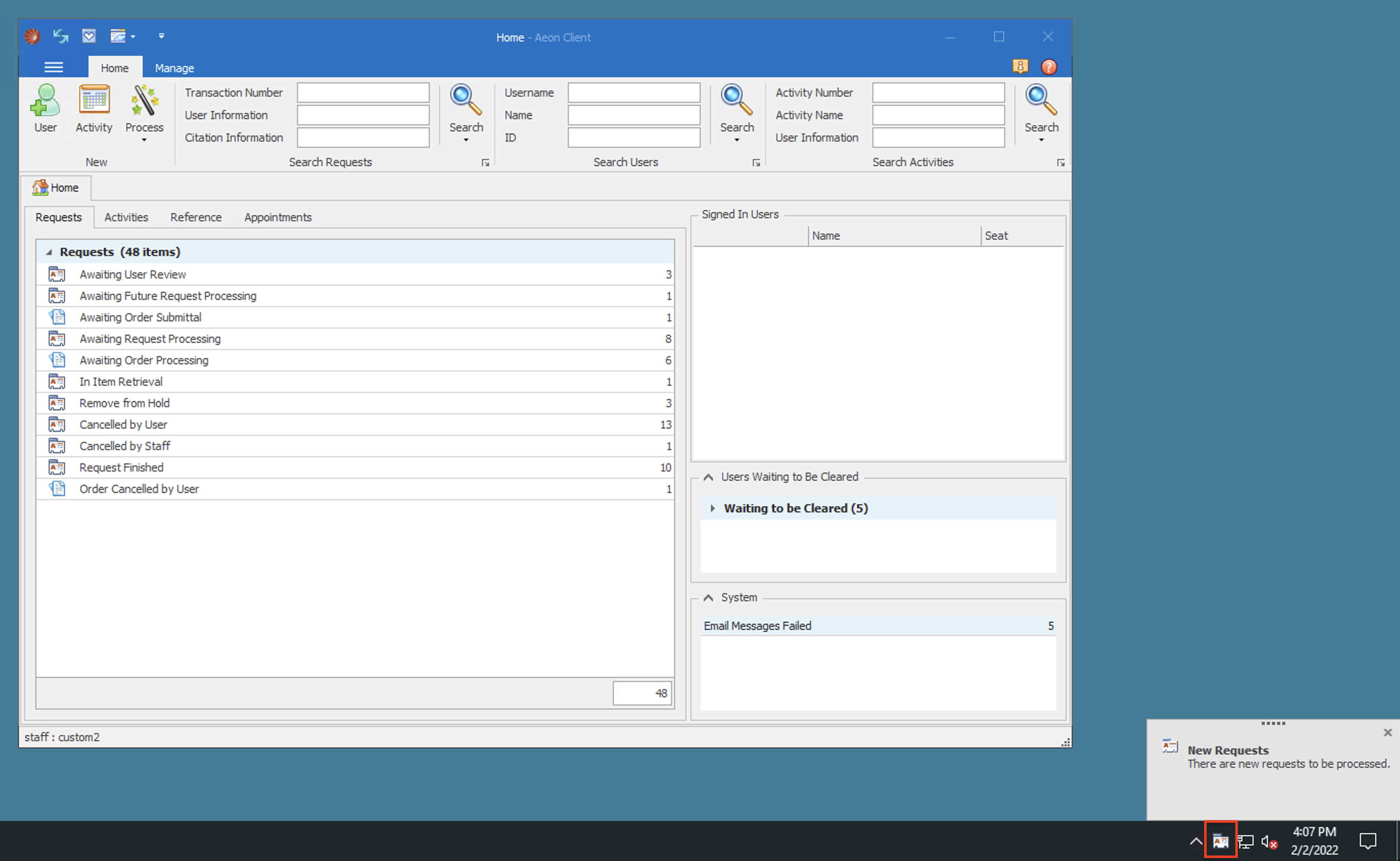
Task: Collapse the System section
Action: 708,597
